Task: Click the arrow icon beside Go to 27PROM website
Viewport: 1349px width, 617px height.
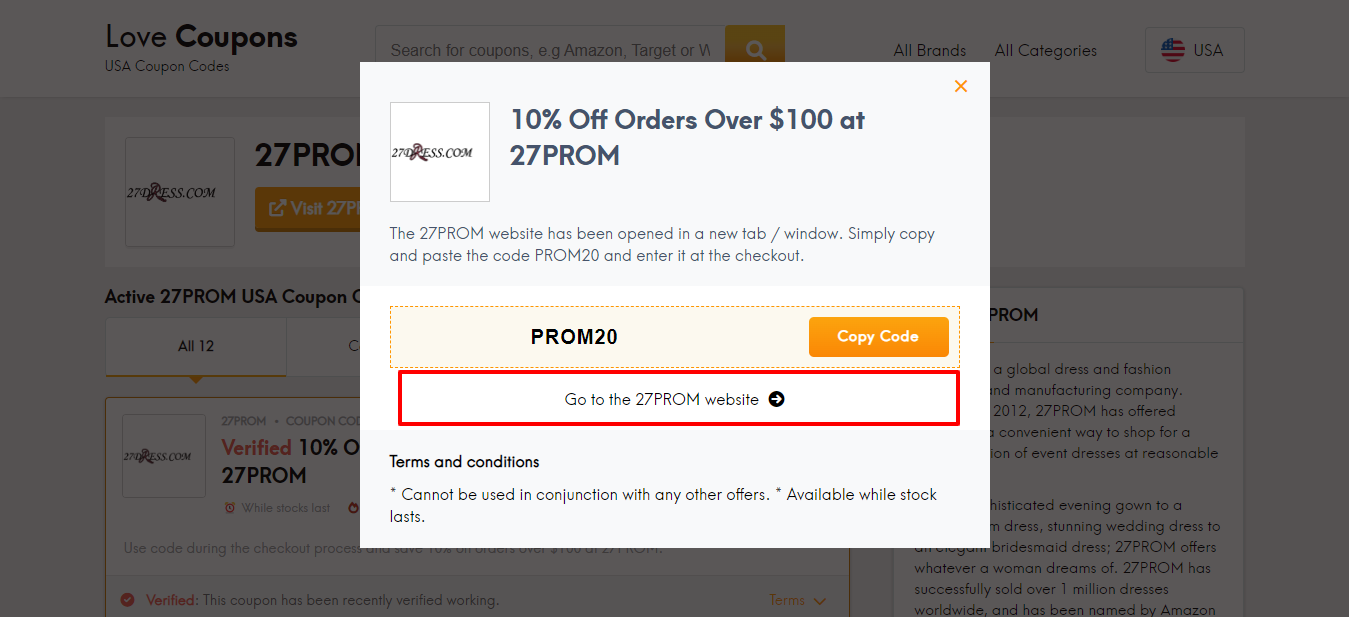Action: [x=777, y=399]
